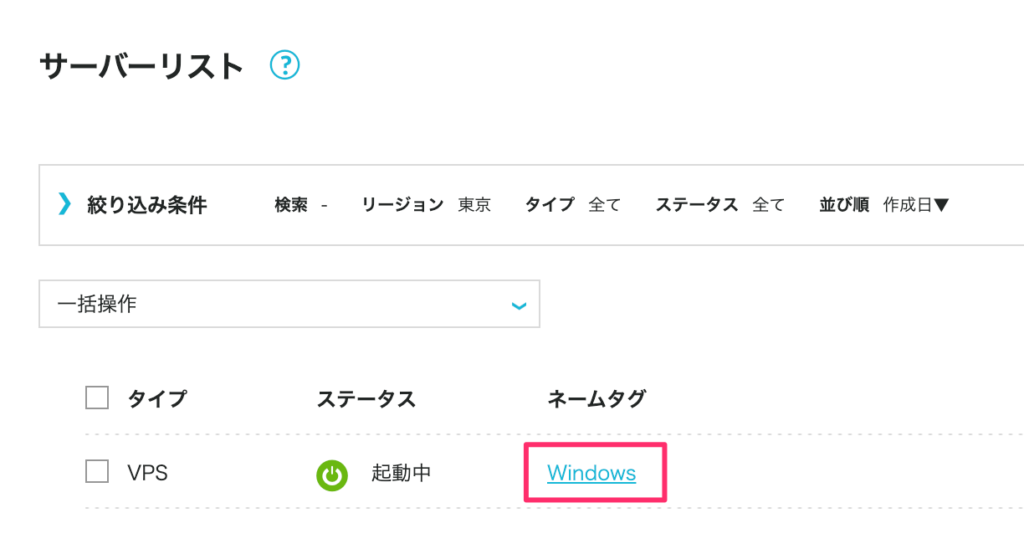Click the タイプ column header

[157, 399]
